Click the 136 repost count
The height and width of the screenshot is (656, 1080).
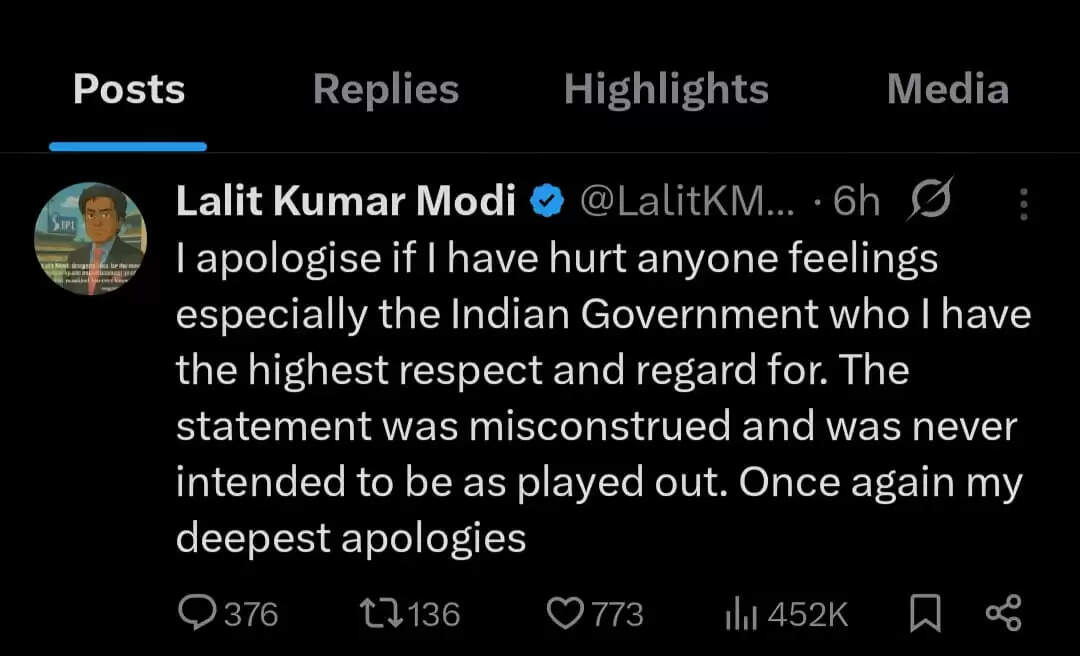[x=434, y=614]
